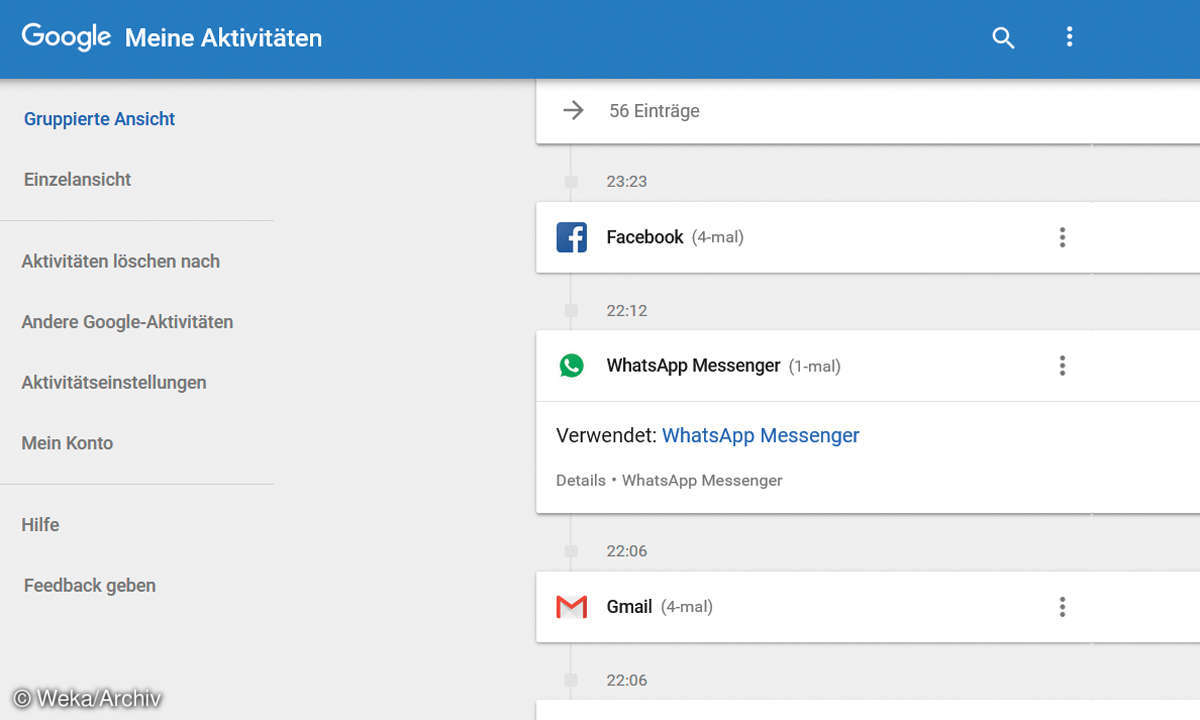This screenshot has width=1200, height=720.
Task: Open the header three-dot overflow menu
Action: click(1069, 37)
